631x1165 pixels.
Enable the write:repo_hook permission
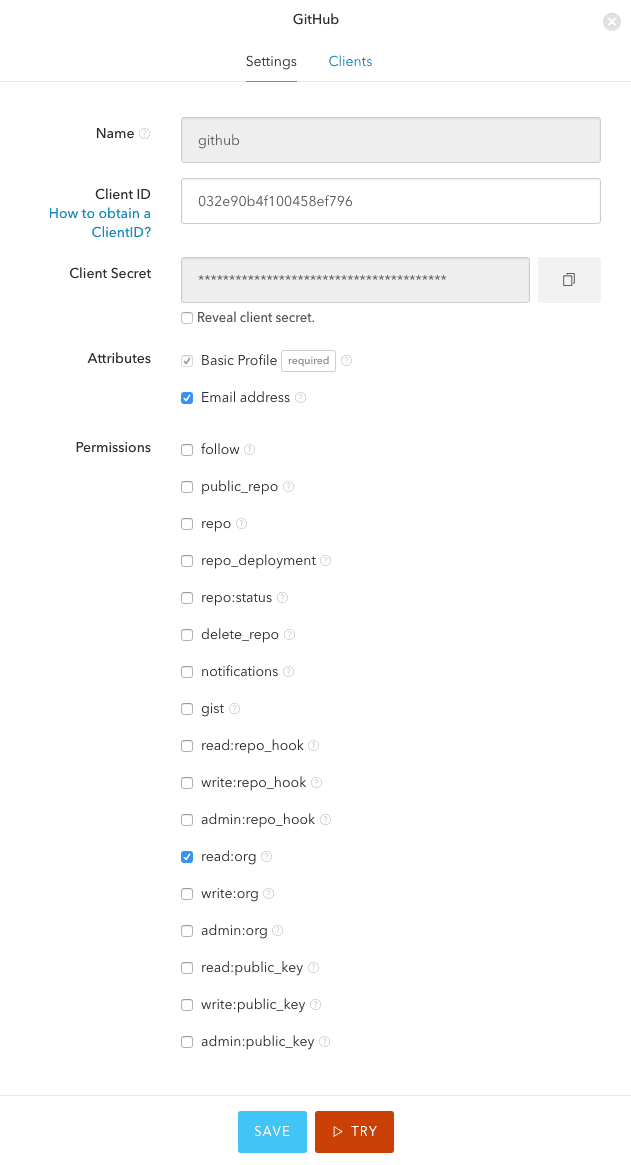(x=187, y=782)
